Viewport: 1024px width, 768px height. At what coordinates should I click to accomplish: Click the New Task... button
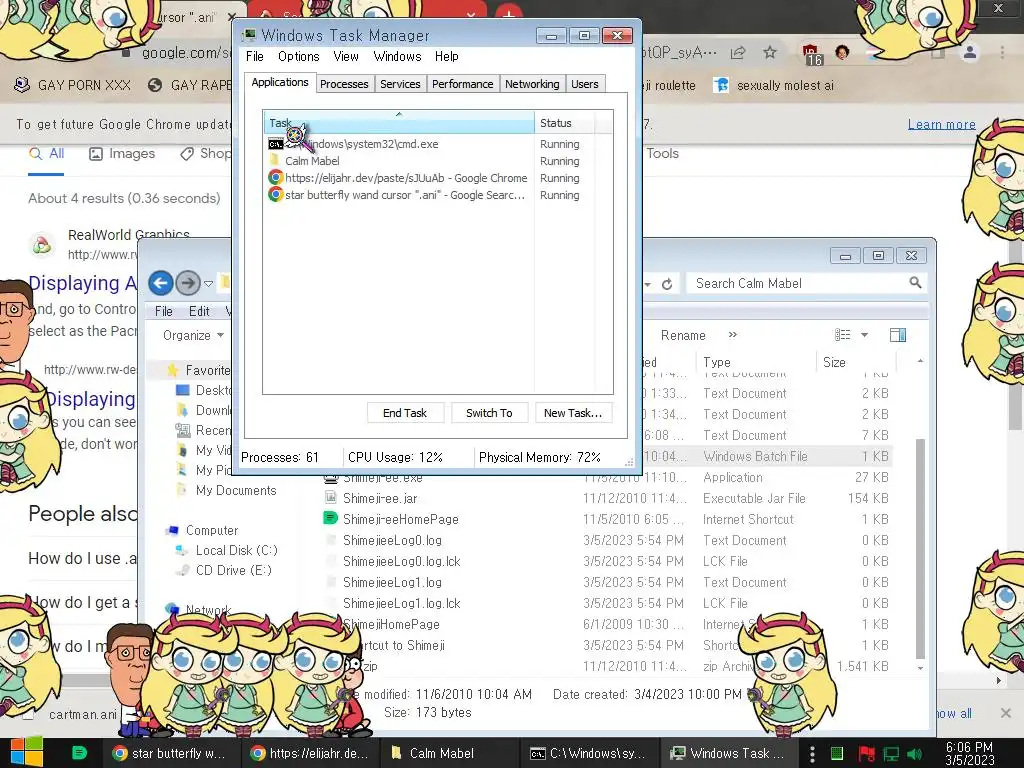(x=573, y=413)
